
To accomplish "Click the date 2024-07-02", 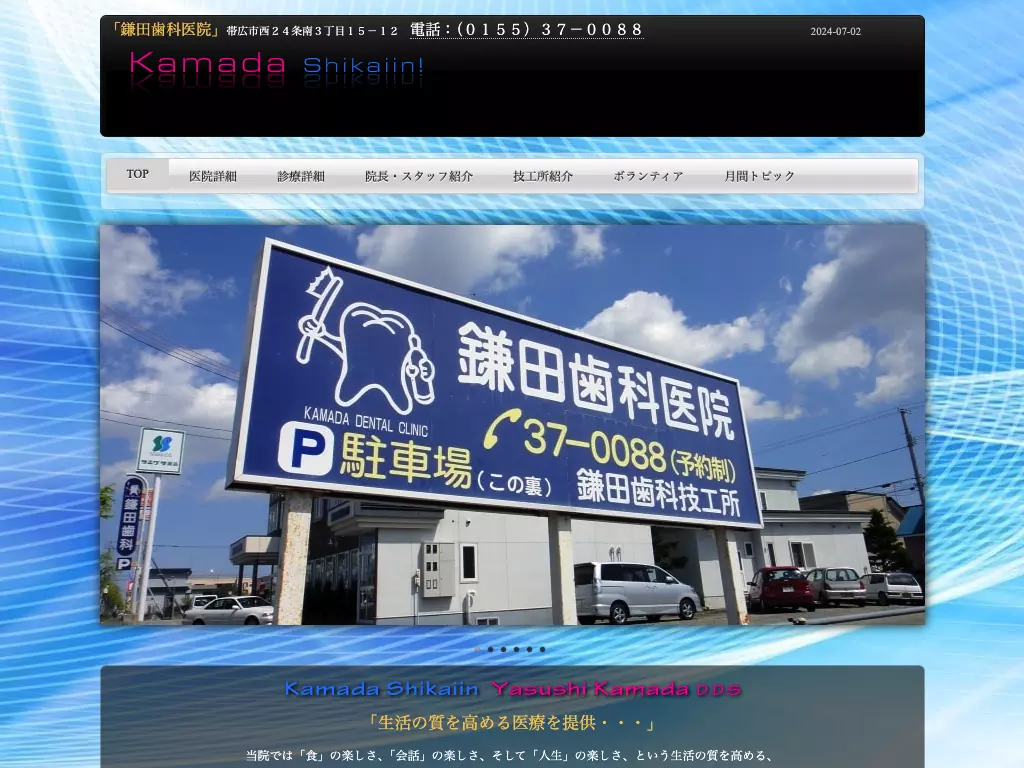I will coord(835,31).
